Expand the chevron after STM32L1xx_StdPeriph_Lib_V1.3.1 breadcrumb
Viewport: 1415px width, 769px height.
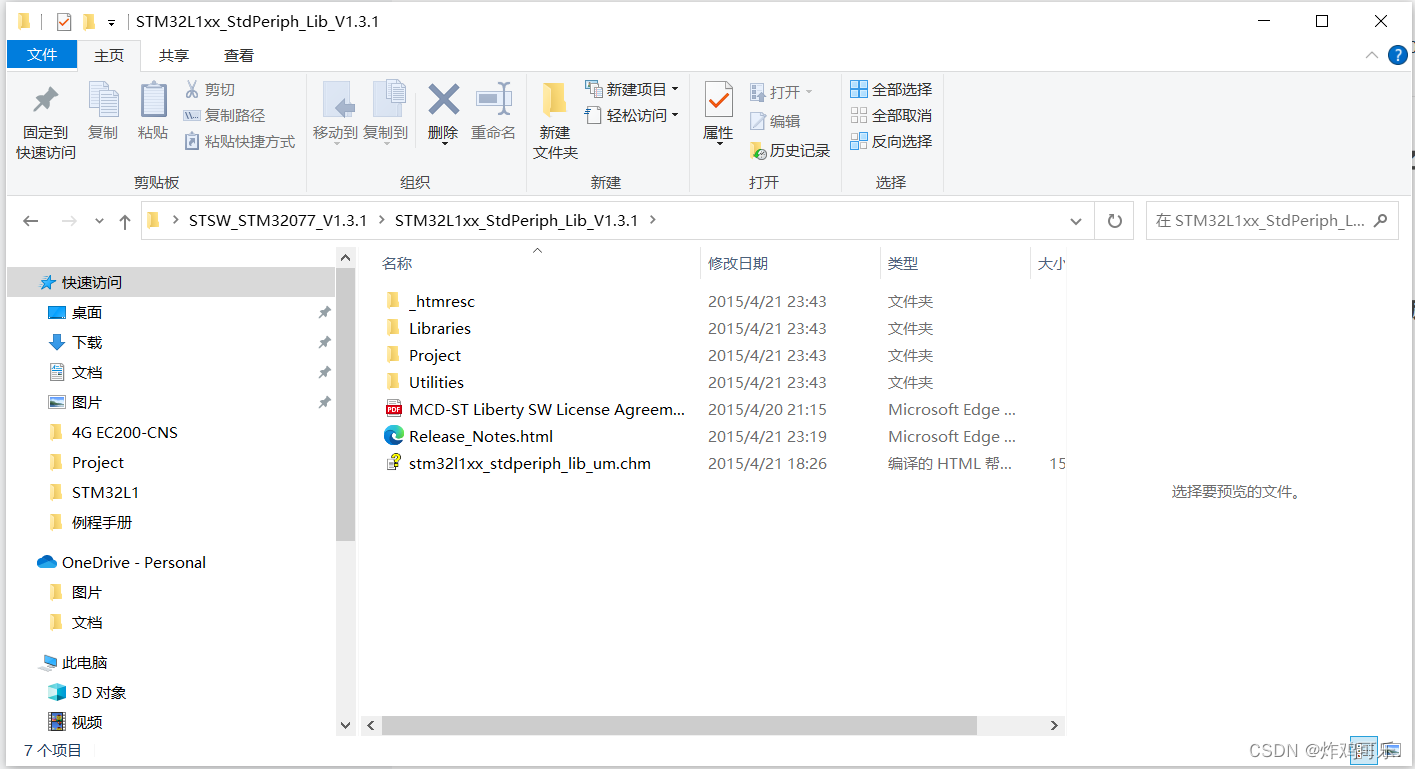653,220
